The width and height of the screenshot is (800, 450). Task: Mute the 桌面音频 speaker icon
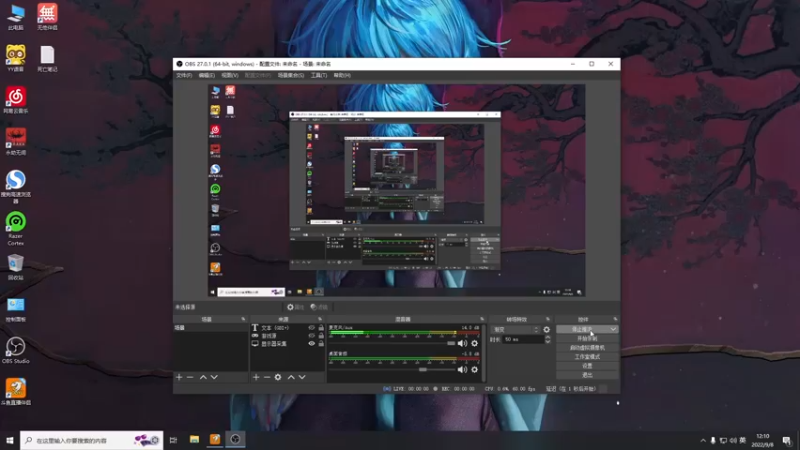(462, 369)
